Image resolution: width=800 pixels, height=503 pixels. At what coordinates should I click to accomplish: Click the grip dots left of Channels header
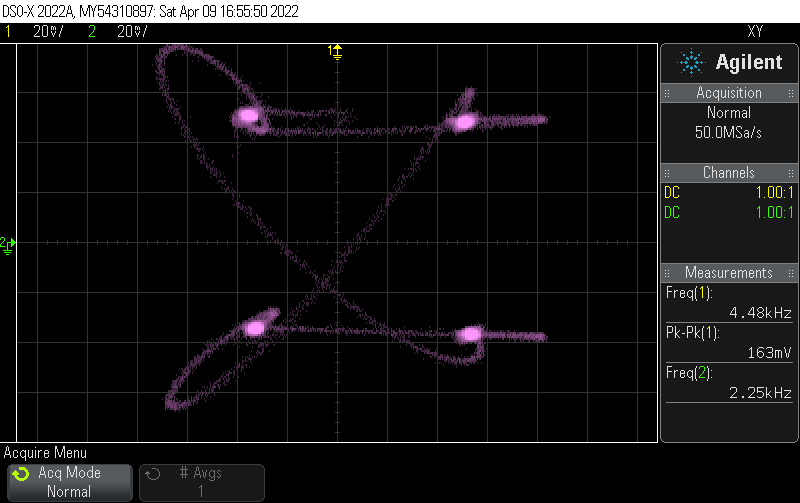pyautogui.click(x=667, y=173)
